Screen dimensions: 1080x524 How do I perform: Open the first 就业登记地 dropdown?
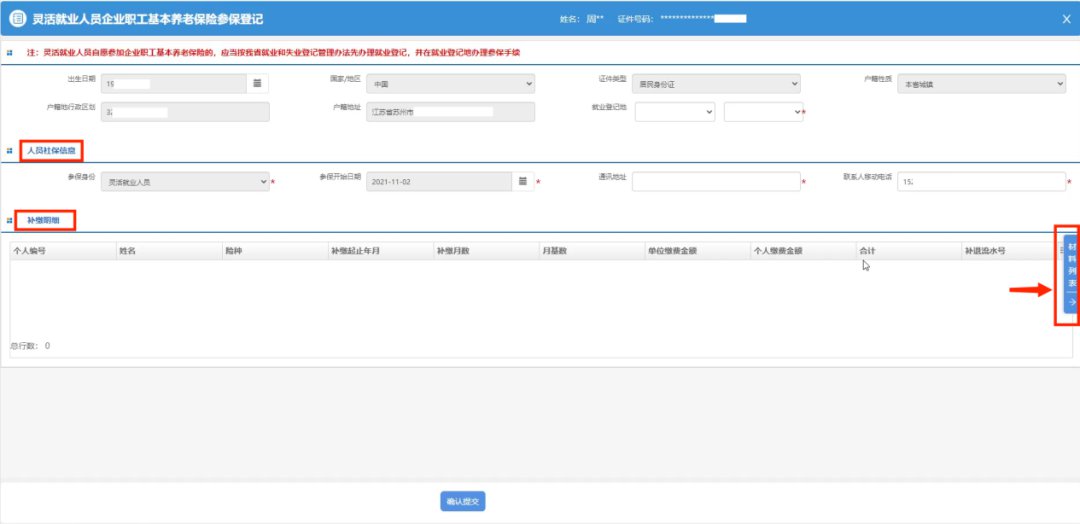pos(674,112)
